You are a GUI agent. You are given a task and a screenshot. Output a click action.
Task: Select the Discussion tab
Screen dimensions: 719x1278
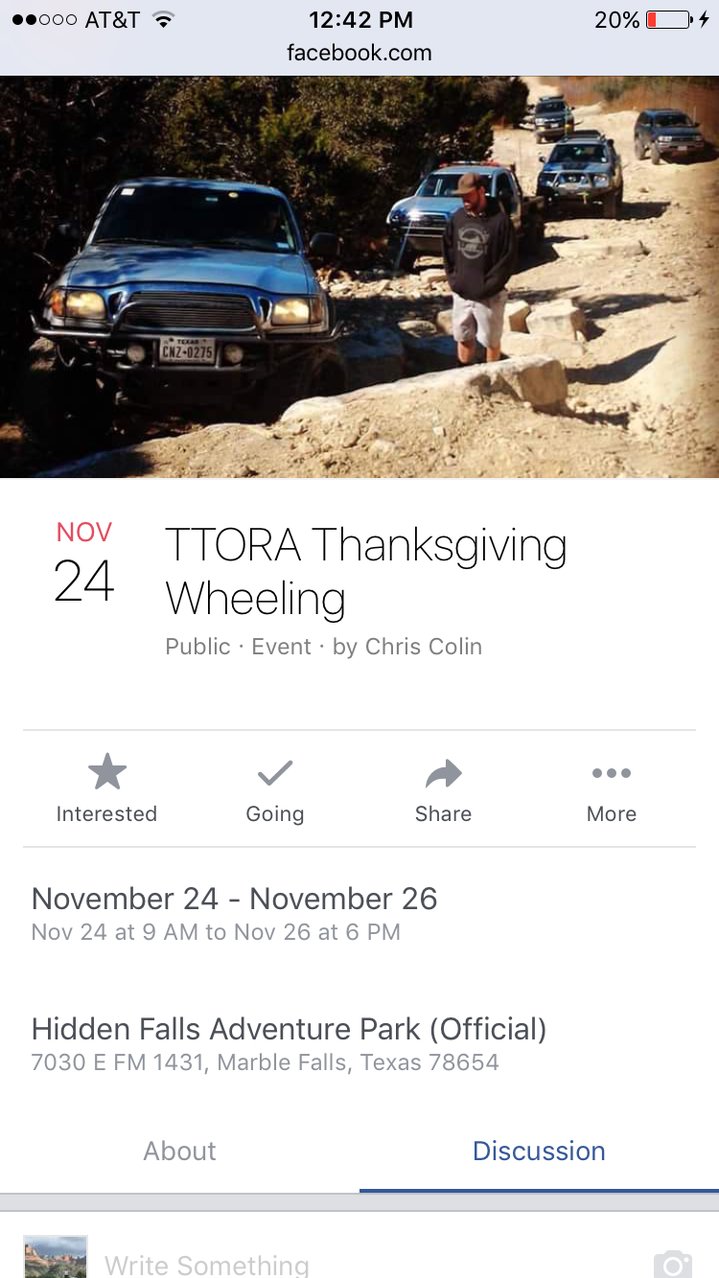coord(539,1151)
